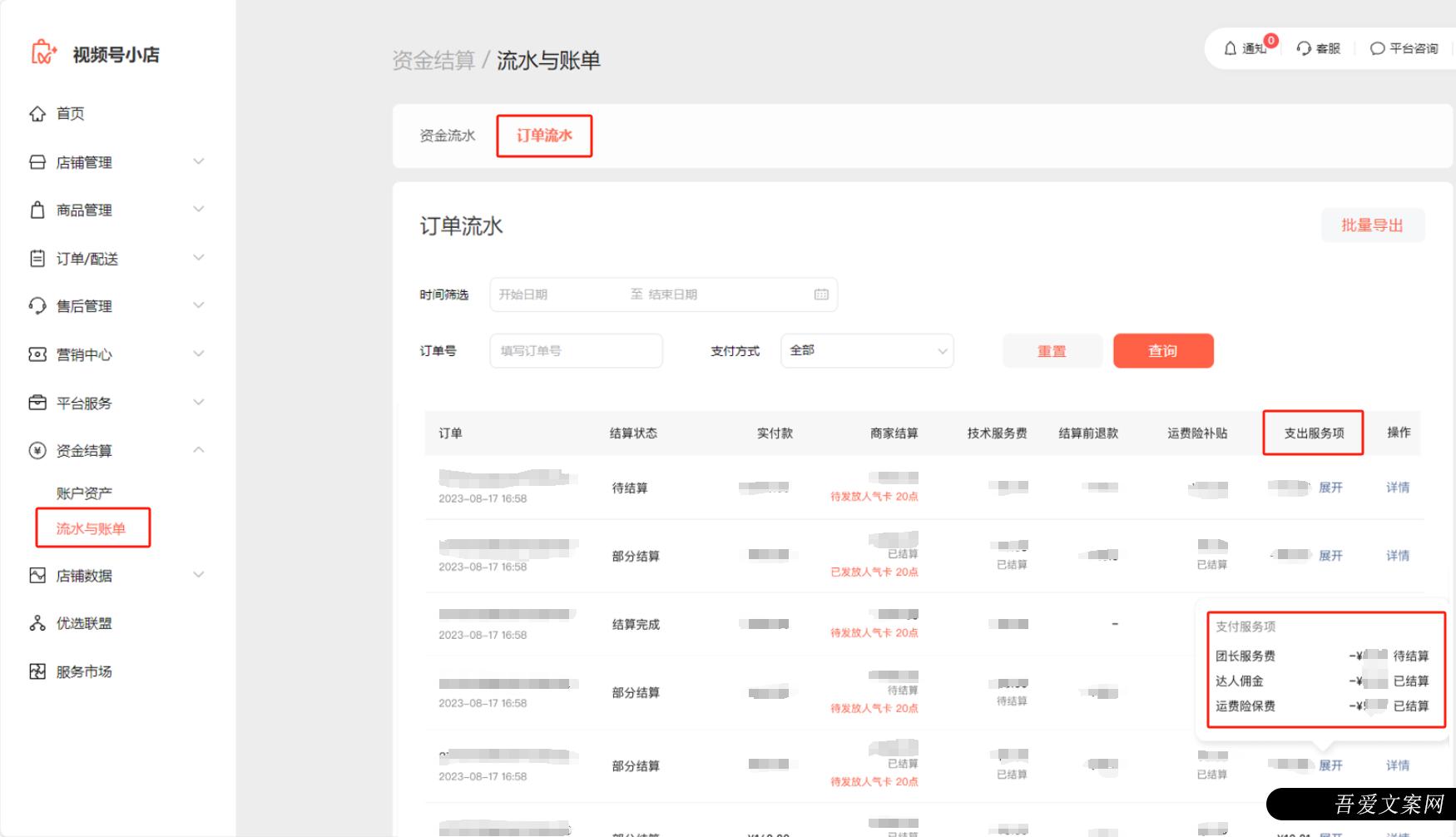Click the 开始日期 field
1456x837 pixels.
(523, 295)
